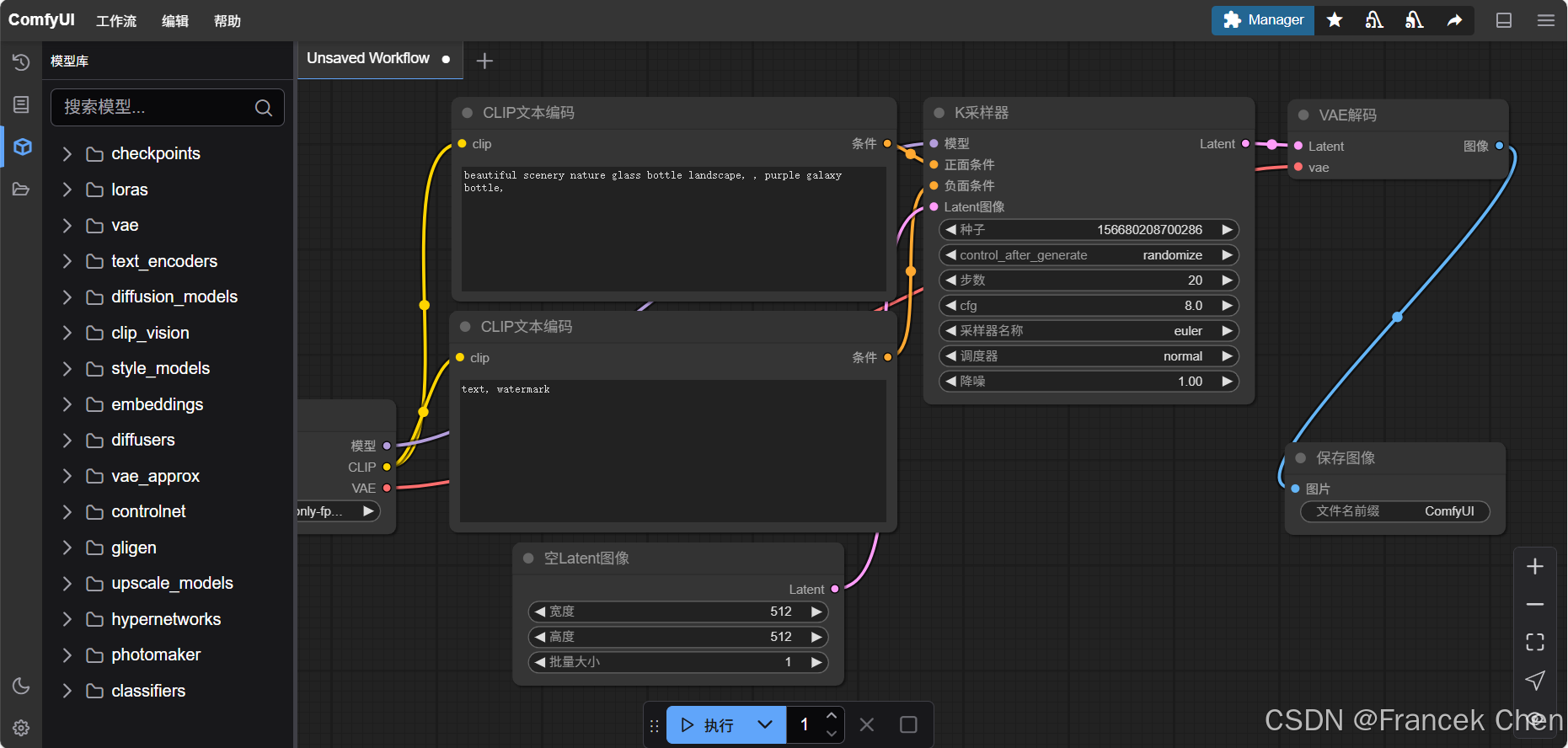Viewport: 1568px width, 748px height.
Task: Focus the 搜索模型 search field
Action: click(167, 108)
